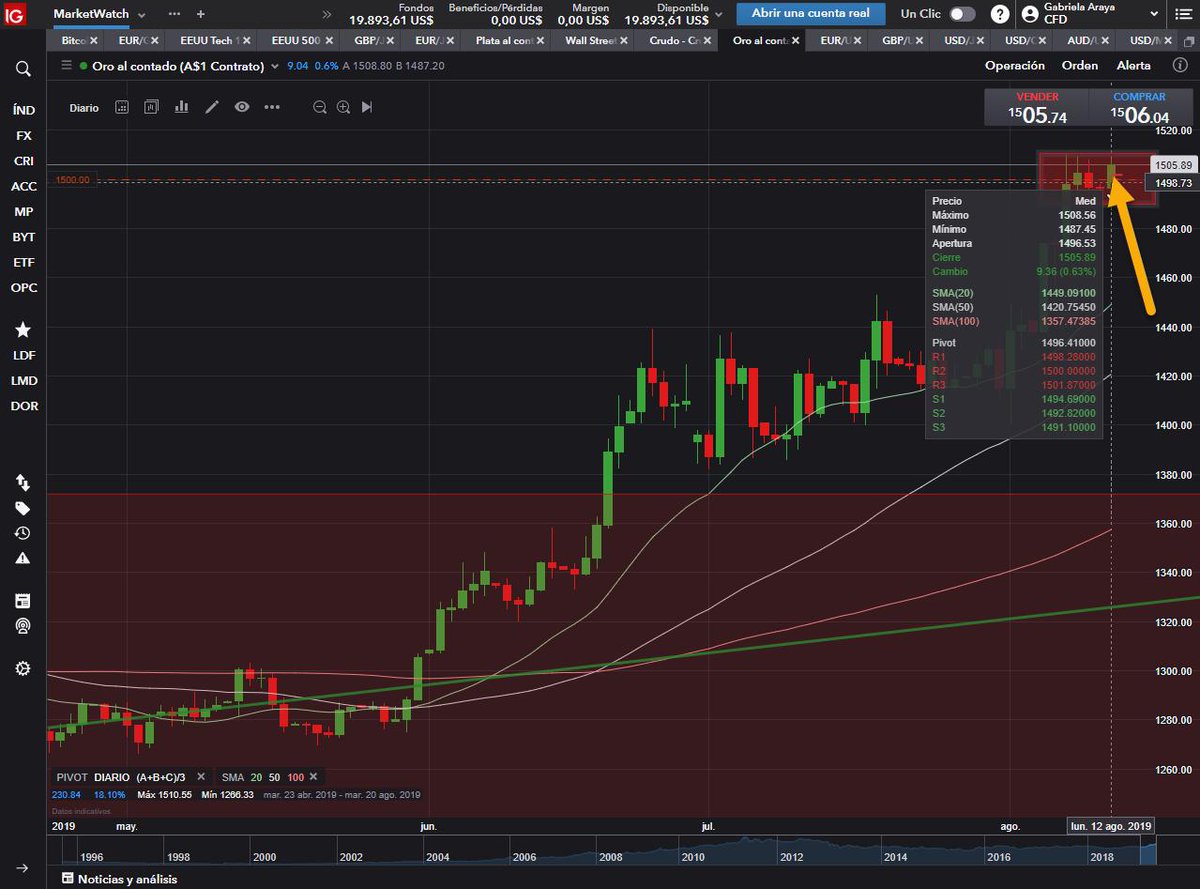This screenshot has height=889, width=1200.
Task: Click the 2008 mark on the timeline navigator
Action: 610,858
